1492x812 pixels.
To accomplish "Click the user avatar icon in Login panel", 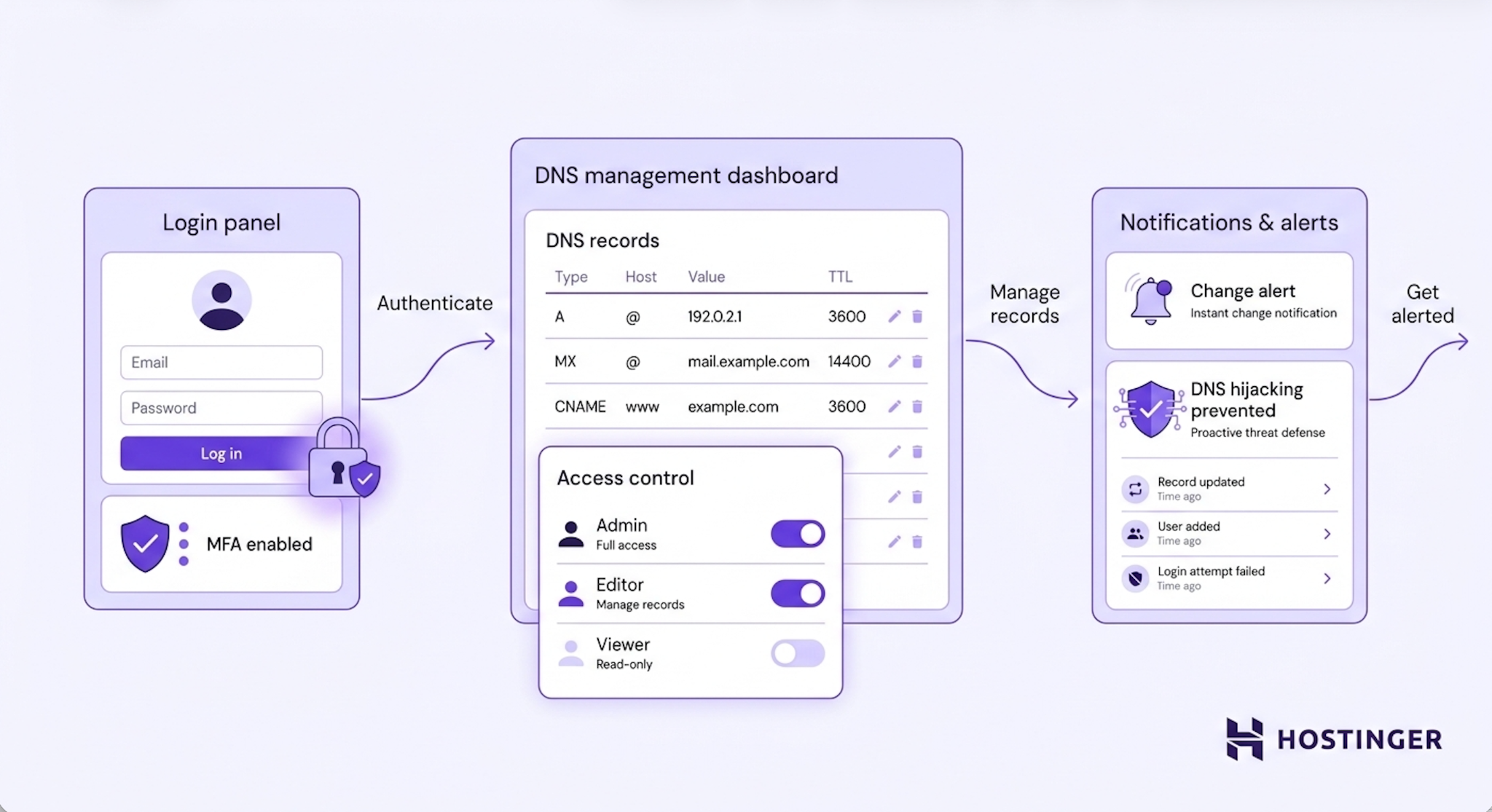I will (x=221, y=300).
